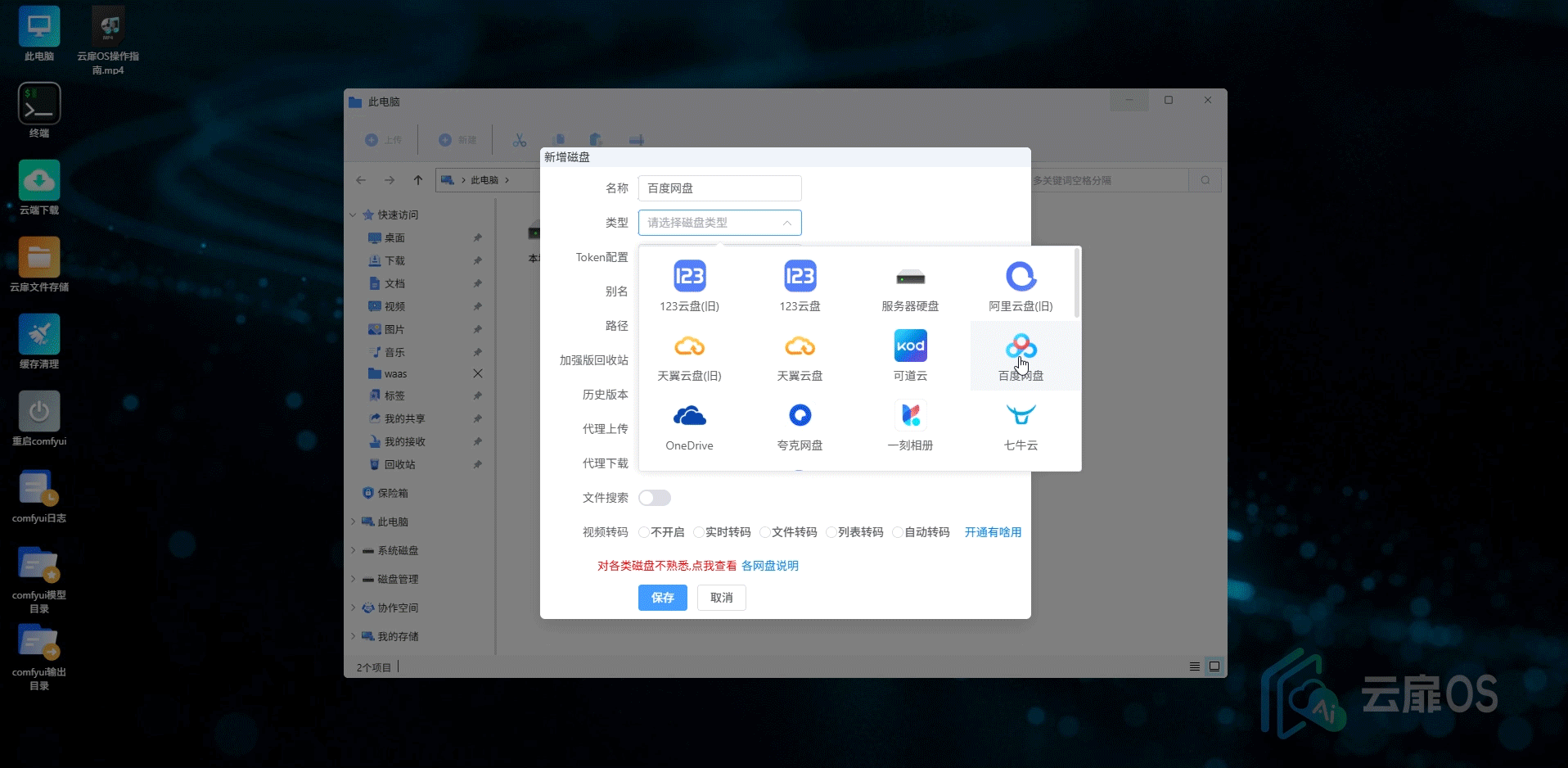Pick the 服务器硬盘 disk type
Screen dimensions: 1568x768
pos(910,286)
